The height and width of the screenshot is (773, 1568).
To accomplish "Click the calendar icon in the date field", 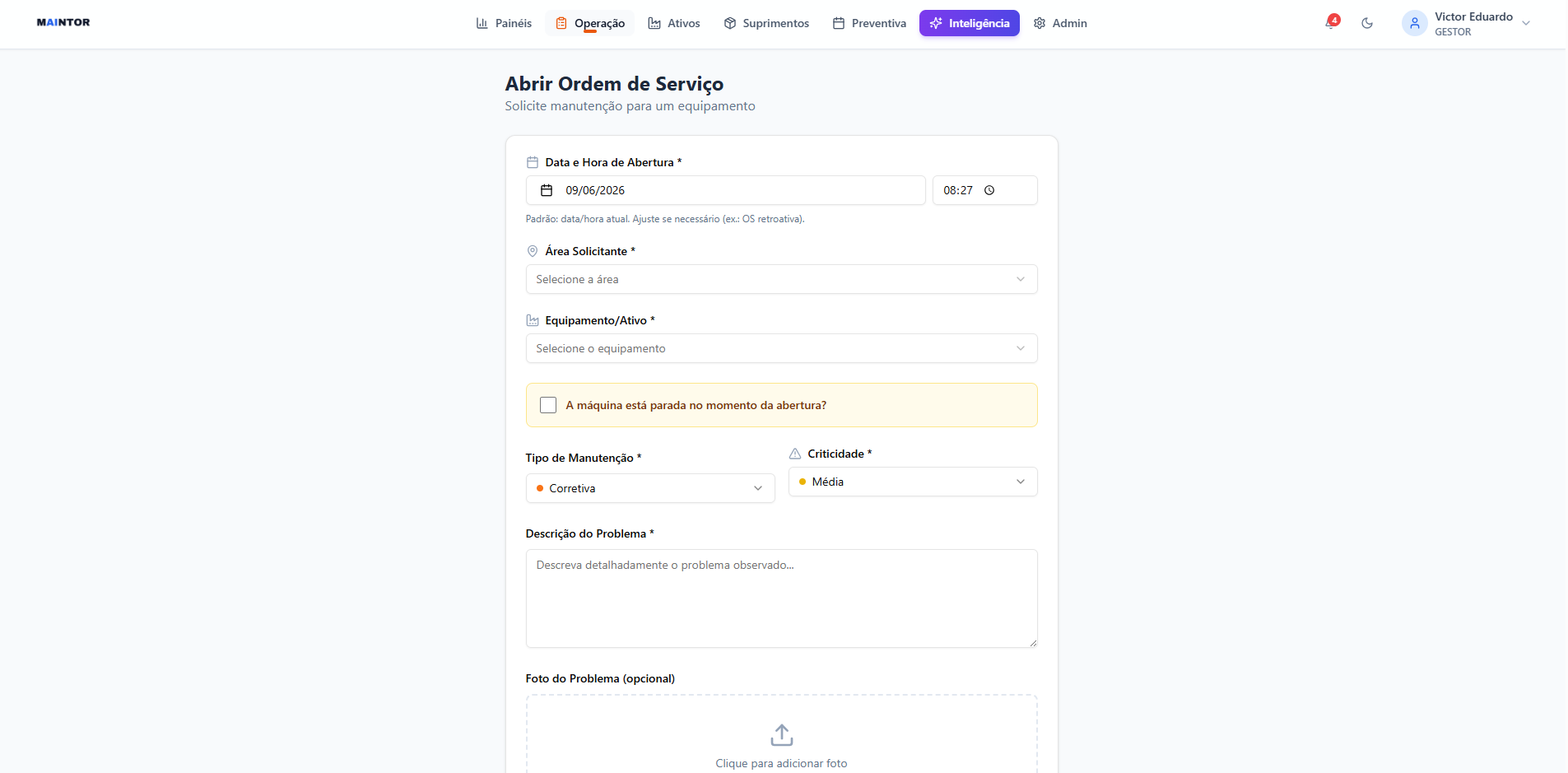I will coord(547,190).
